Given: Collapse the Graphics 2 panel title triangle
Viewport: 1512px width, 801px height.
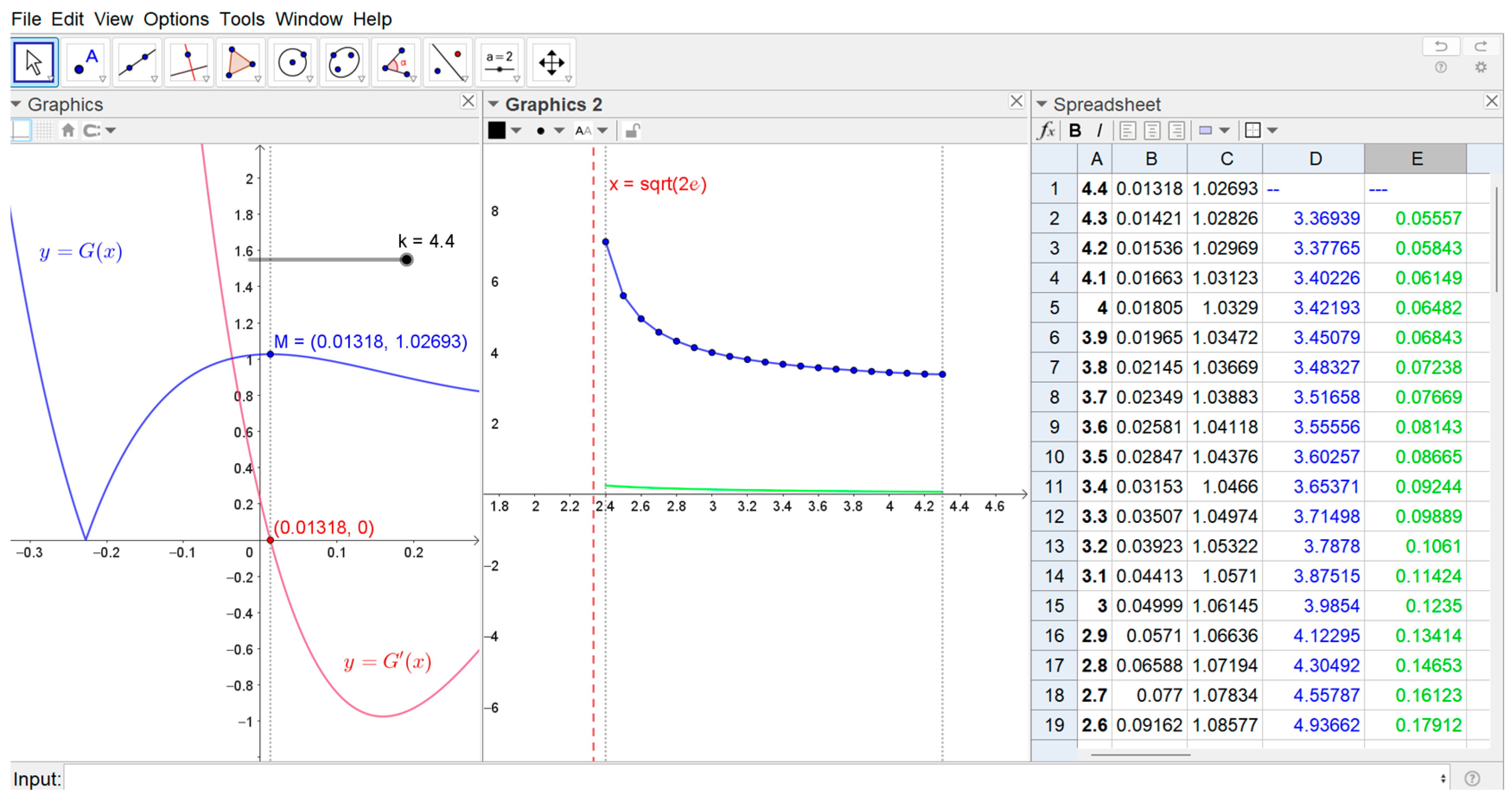Looking at the screenshot, I should (493, 105).
